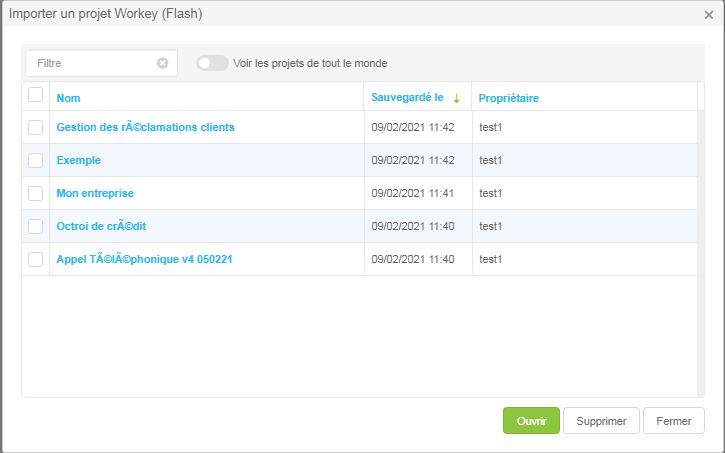725x453 pixels.
Task: Sort by the Nom column header
Action: 69,98
